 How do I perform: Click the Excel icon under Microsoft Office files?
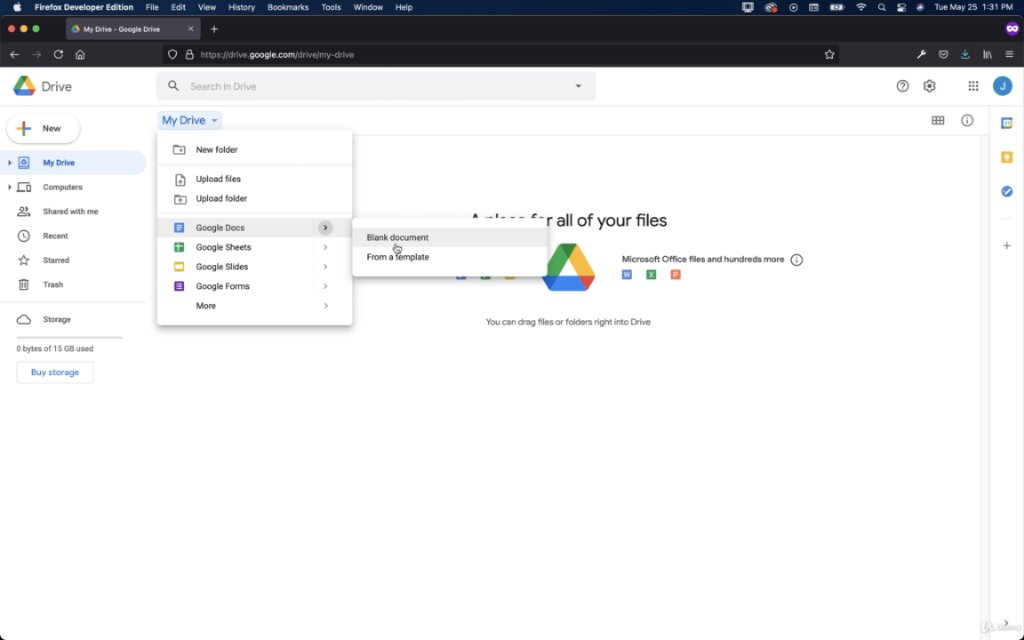651,275
